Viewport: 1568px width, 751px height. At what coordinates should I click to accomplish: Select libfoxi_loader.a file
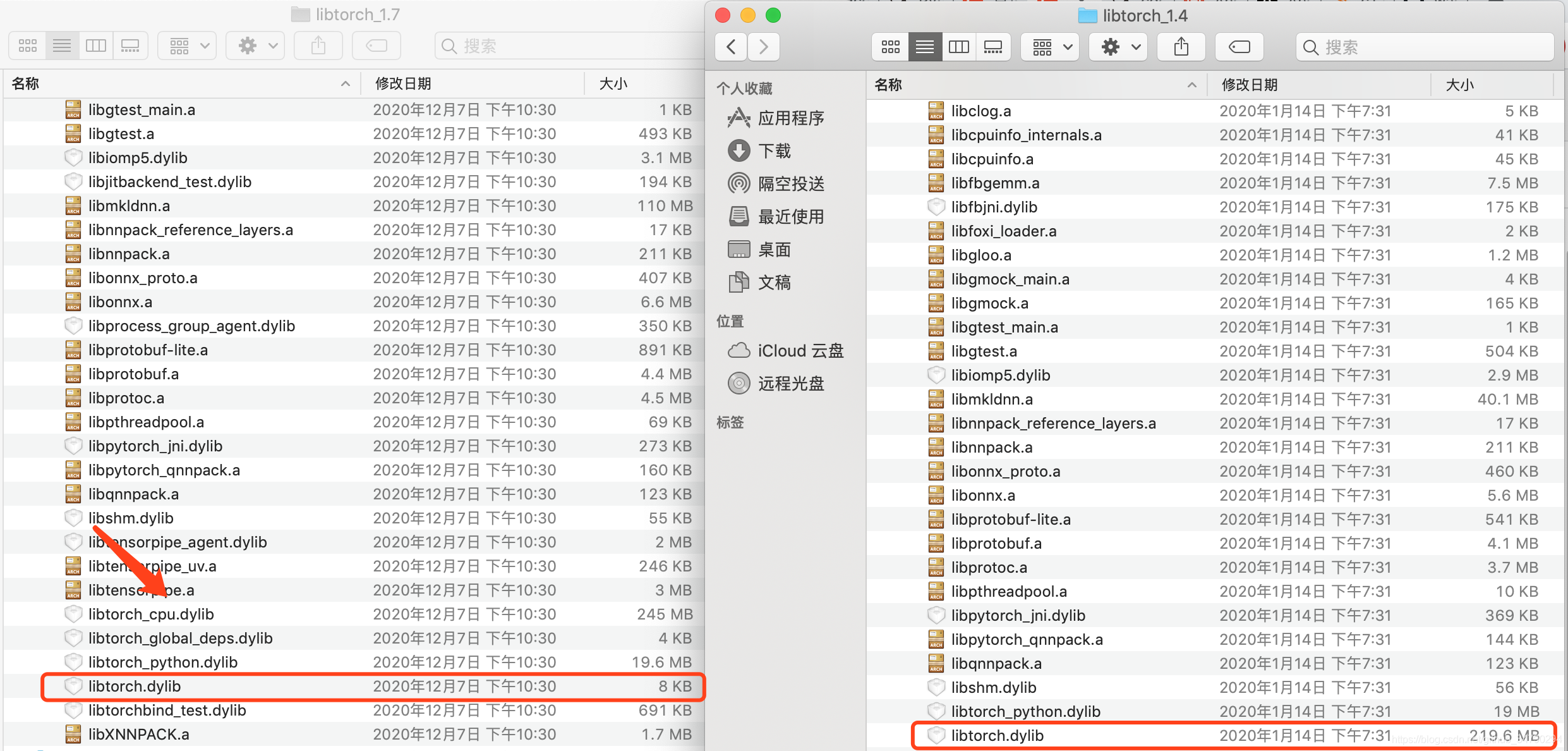click(x=1215, y=231)
